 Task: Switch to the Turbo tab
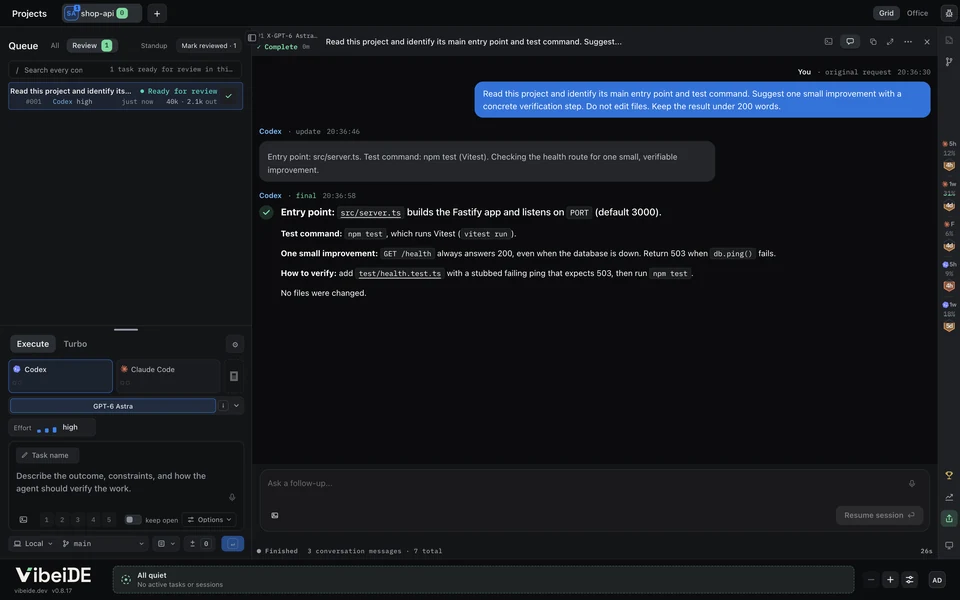pyautogui.click(x=75, y=344)
